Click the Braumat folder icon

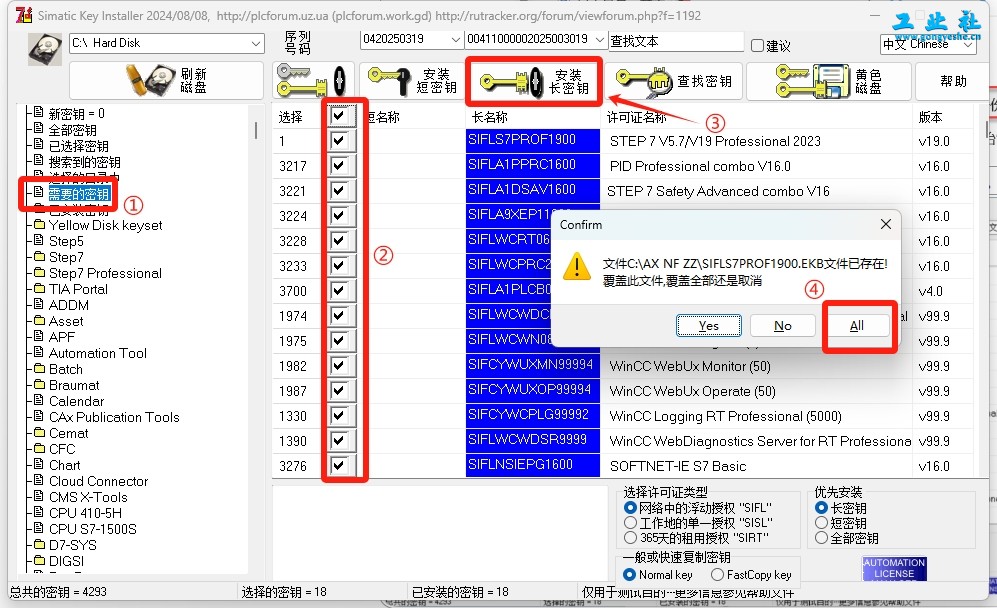(x=39, y=384)
